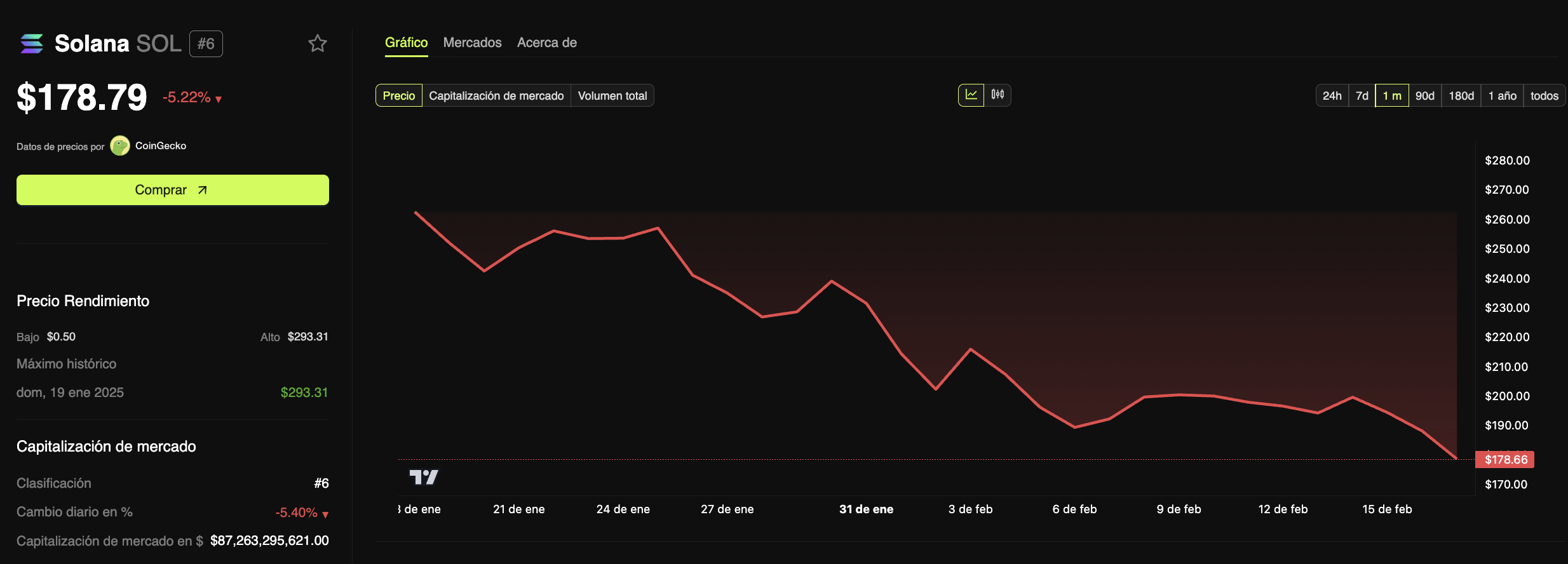1568x564 pixels.
Task: Click the dom, 19 ene 2025 date
Action: tap(70, 393)
